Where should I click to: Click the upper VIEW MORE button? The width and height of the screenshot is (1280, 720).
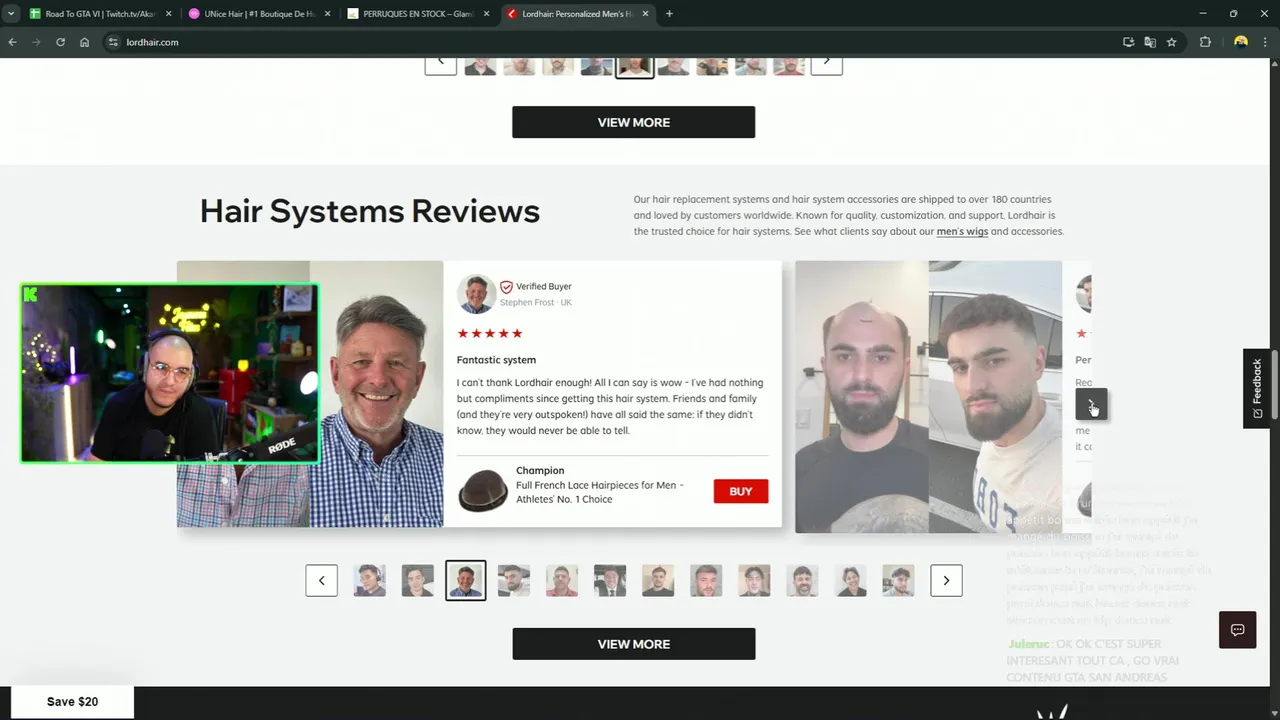(x=633, y=122)
